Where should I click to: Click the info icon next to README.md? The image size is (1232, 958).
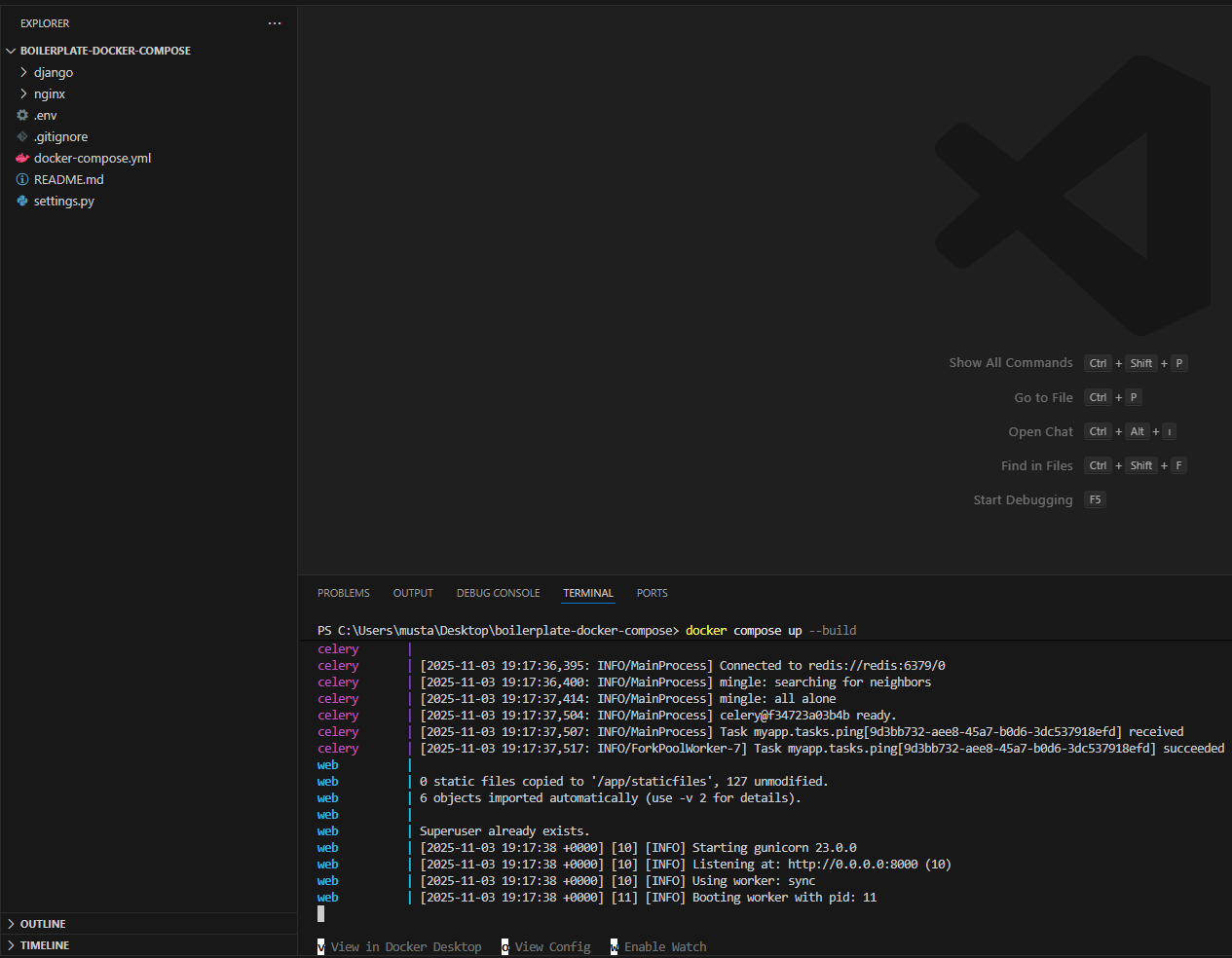tap(21, 179)
